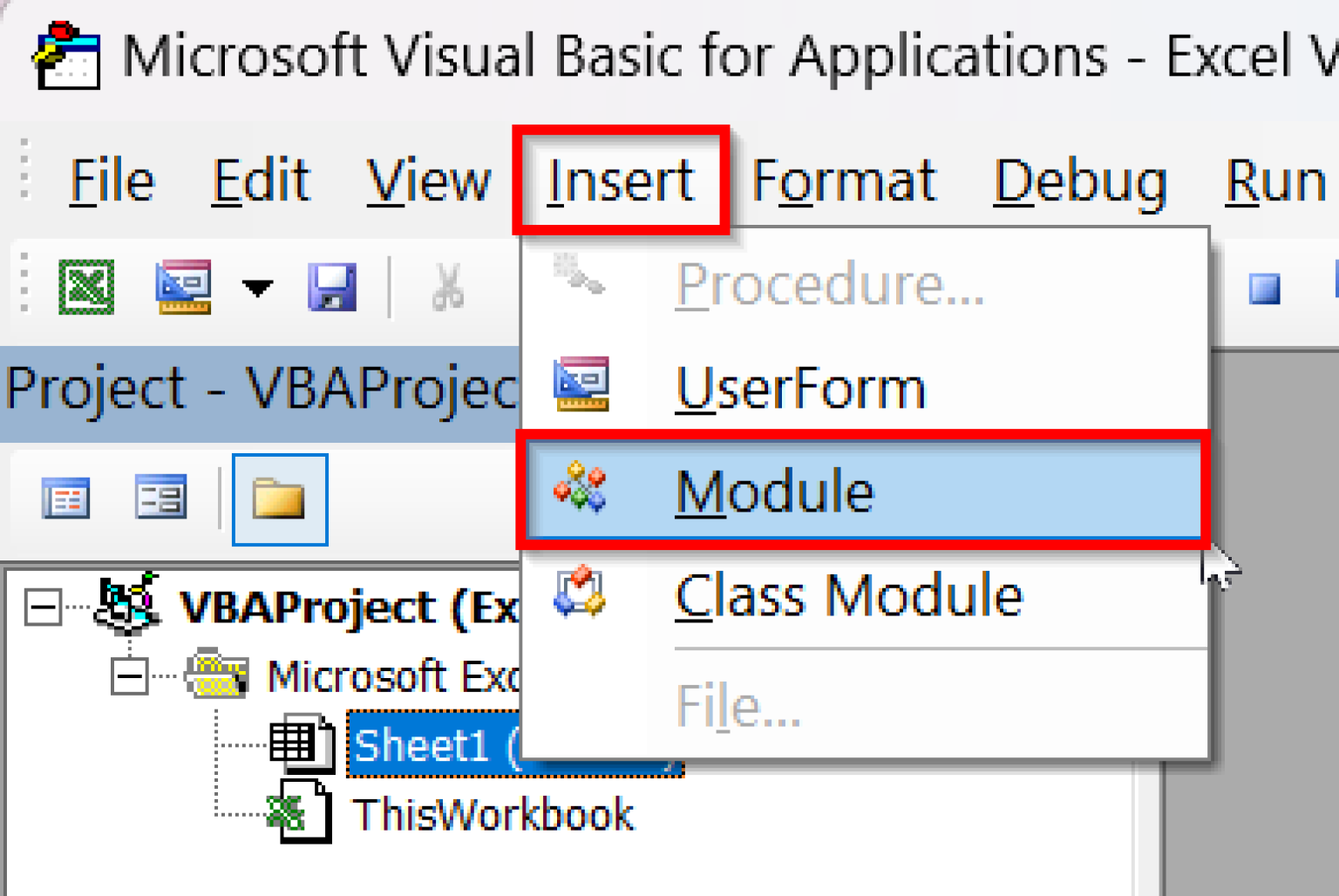
Task: Click the View Code icon in Project panel
Action: point(66,499)
